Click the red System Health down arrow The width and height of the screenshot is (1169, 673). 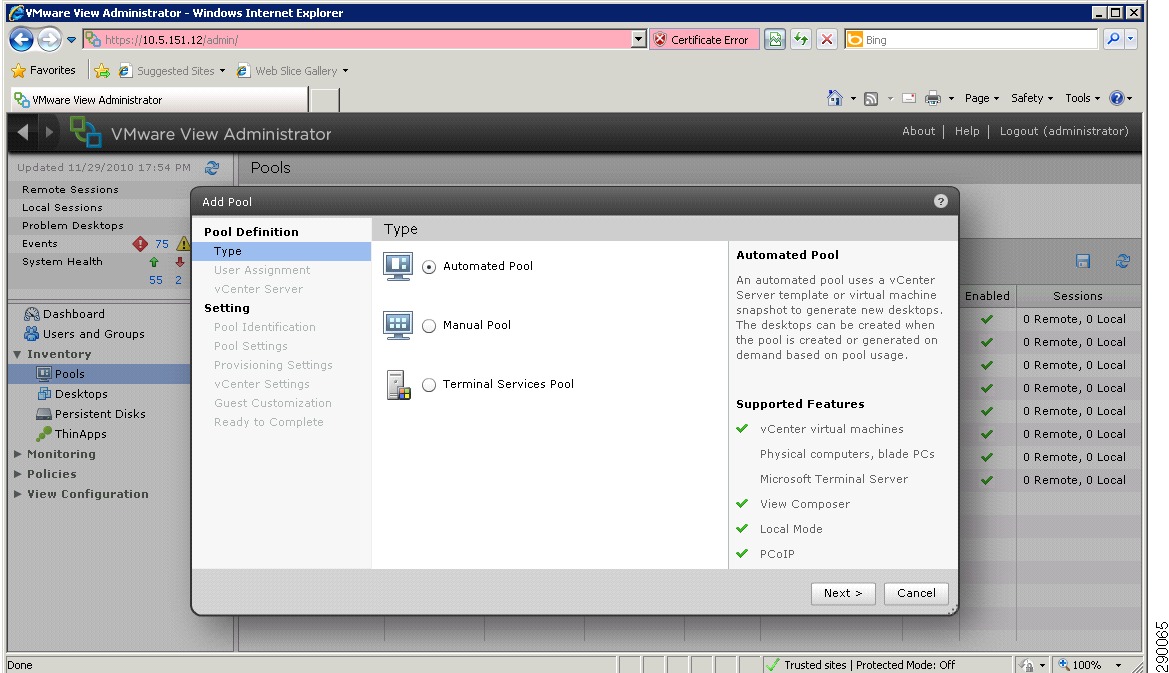179,262
